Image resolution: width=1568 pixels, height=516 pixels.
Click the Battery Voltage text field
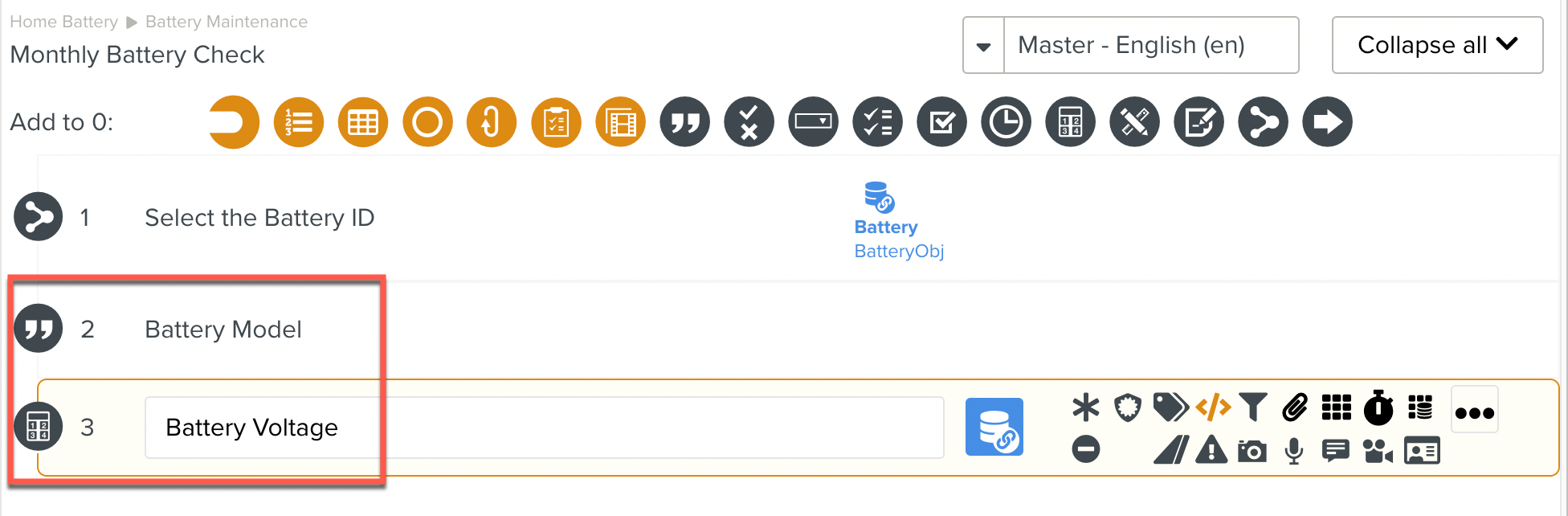click(543, 428)
